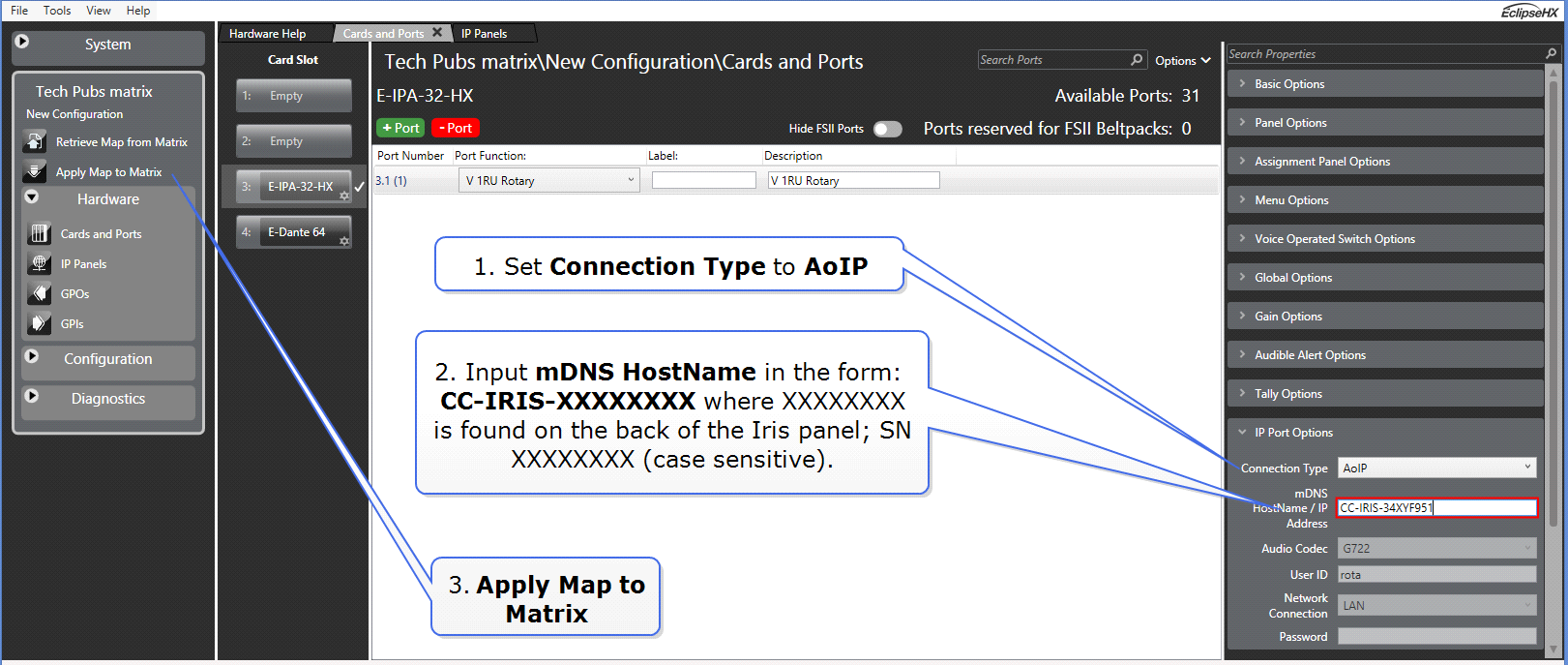Expand the Configuration section arrow
The image size is (1568, 665).
pos(32,357)
